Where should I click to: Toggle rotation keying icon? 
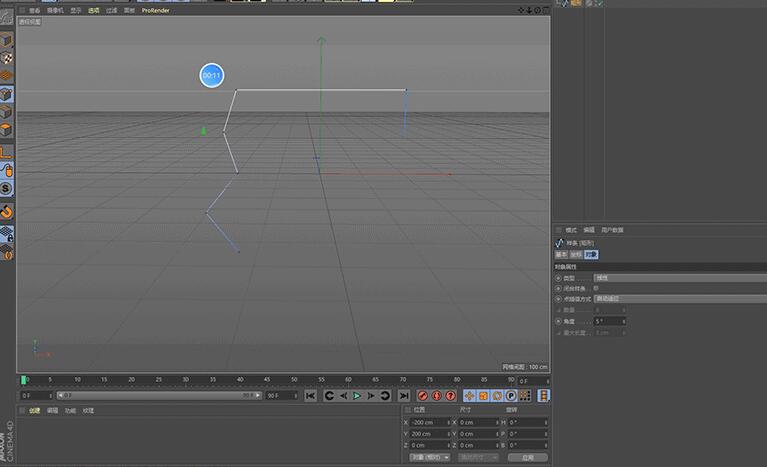[497, 396]
